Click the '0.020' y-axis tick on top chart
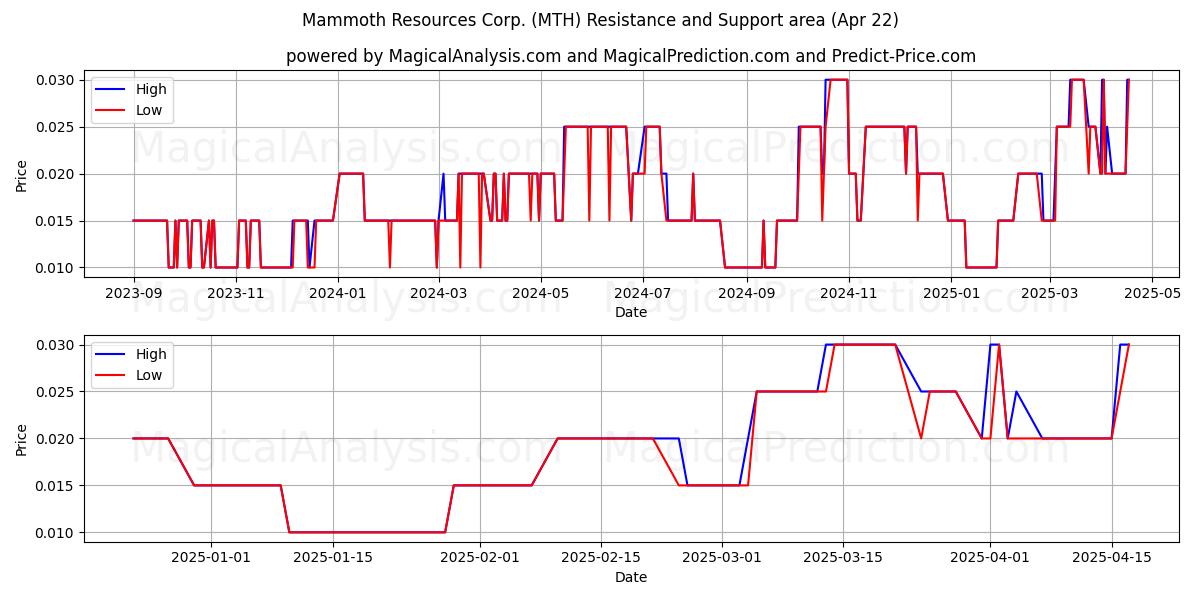The image size is (1200, 600). (x=57, y=174)
